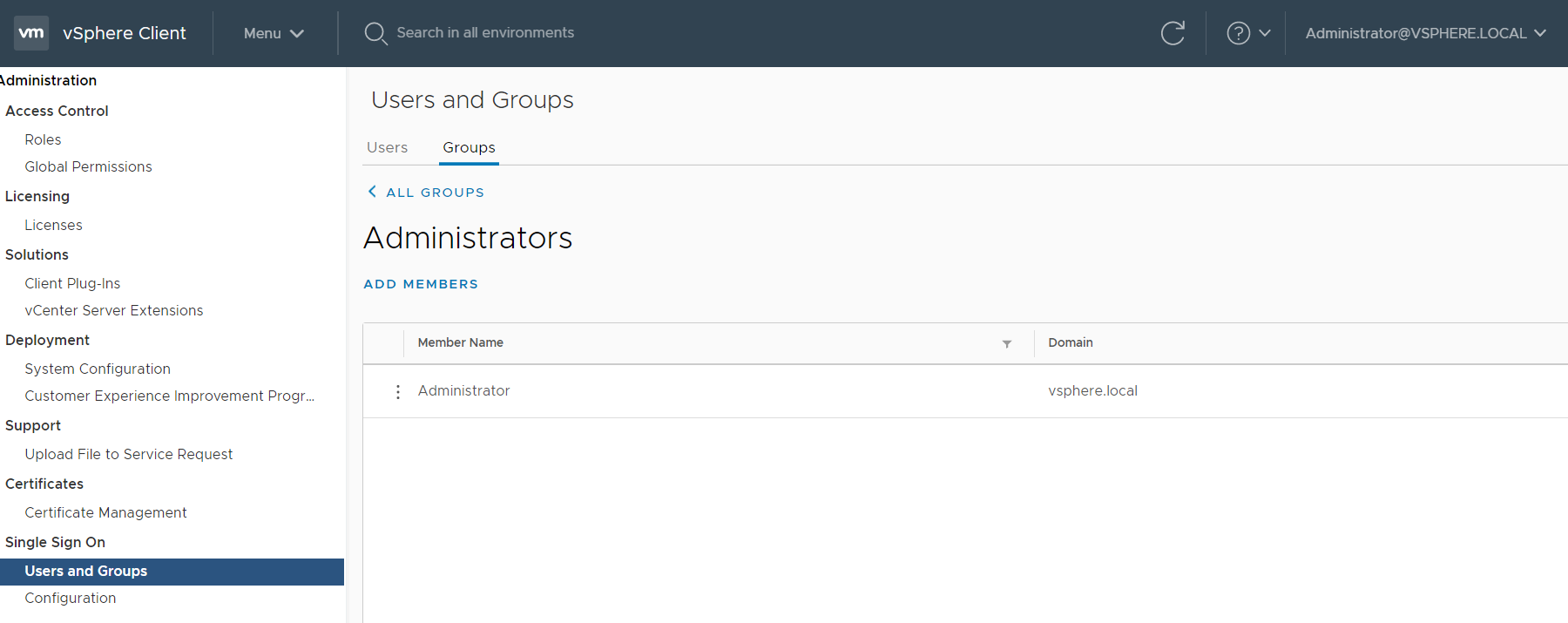Viewport: 1568px width, 623px height.
Task: Go back to All Groups
Action: 435,193
